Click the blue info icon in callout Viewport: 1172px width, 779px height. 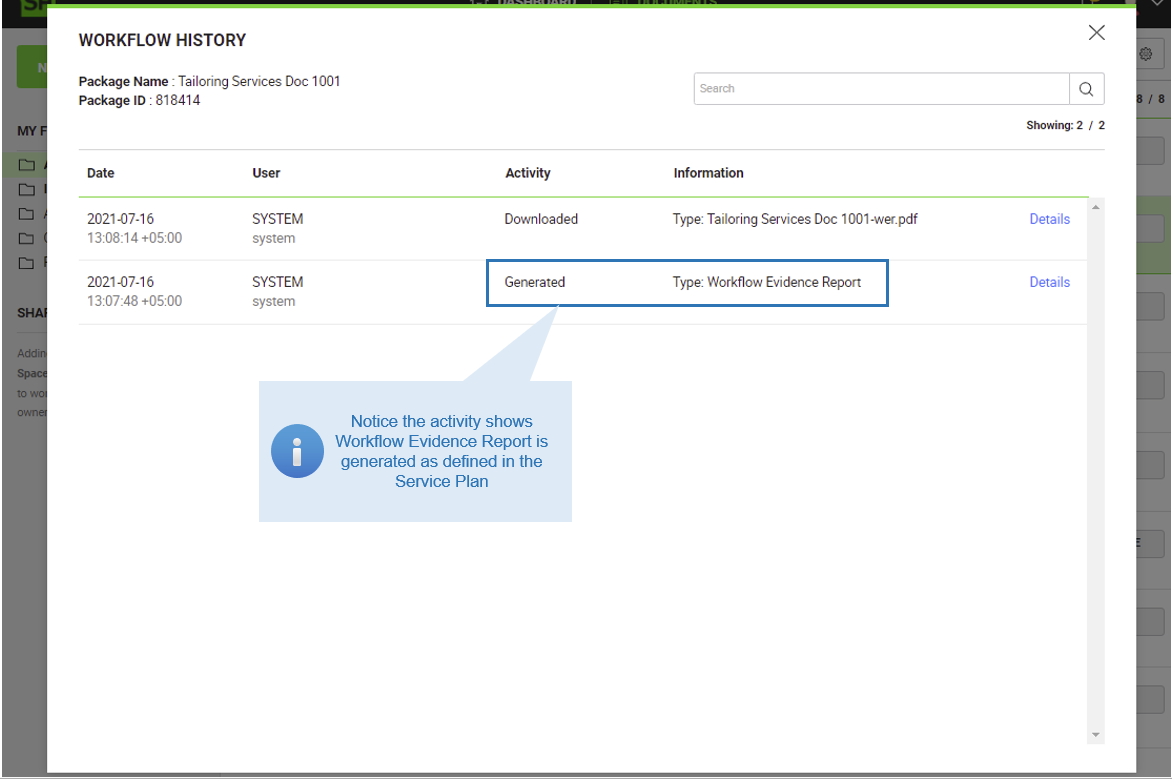[x=297, y=451]
